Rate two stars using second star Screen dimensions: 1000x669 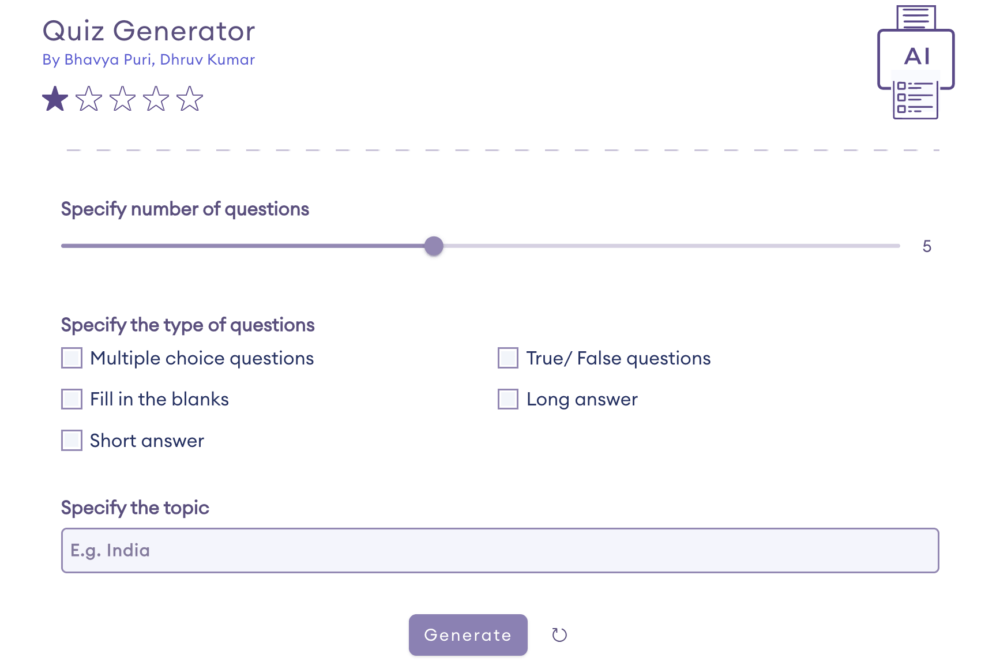(x=89, y=99)
